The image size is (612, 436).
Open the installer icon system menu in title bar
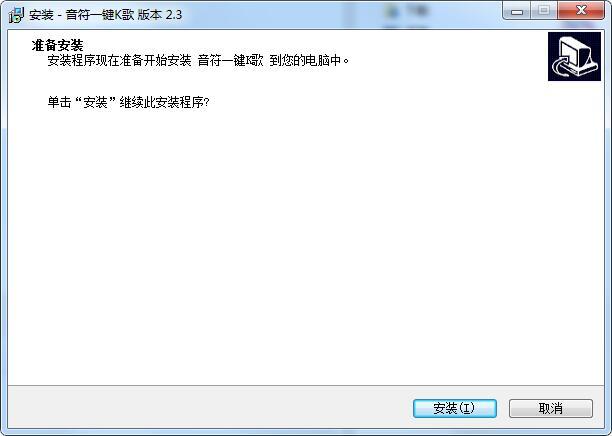click(16, 15)
